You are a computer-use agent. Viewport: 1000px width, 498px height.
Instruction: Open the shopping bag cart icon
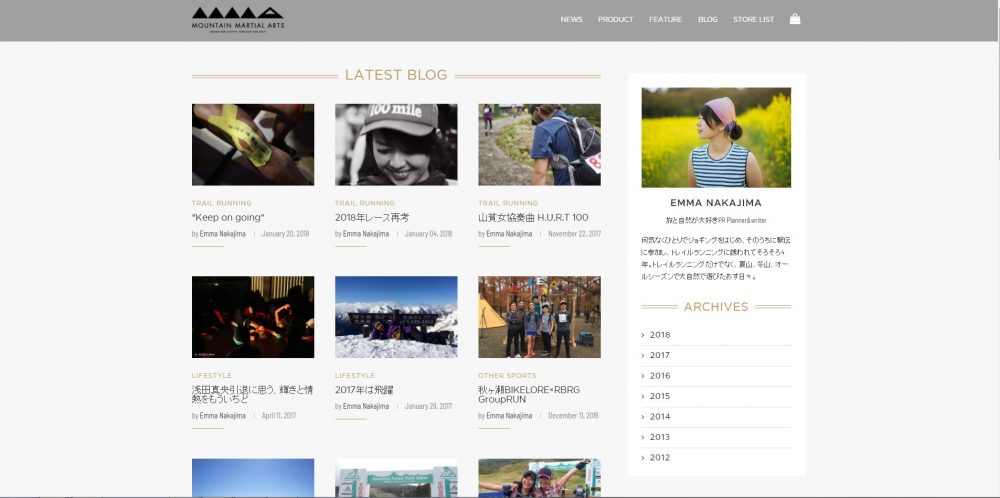click(x=795, y=19)
